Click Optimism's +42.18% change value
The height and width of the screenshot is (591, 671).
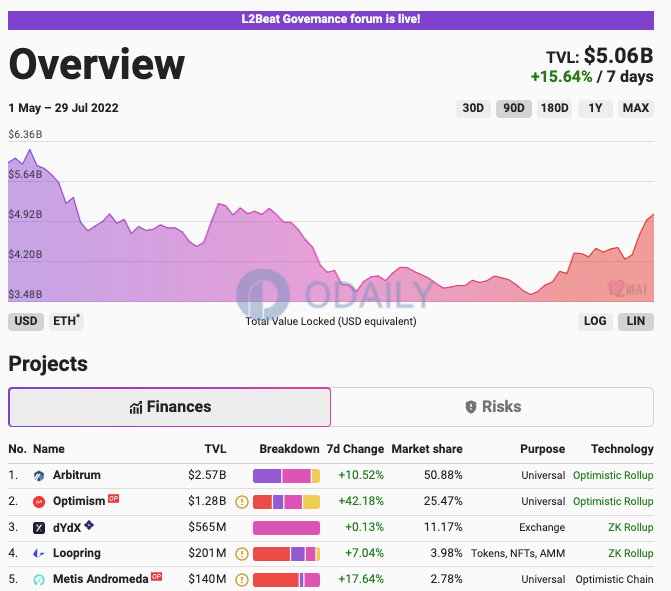pos(361,502)
